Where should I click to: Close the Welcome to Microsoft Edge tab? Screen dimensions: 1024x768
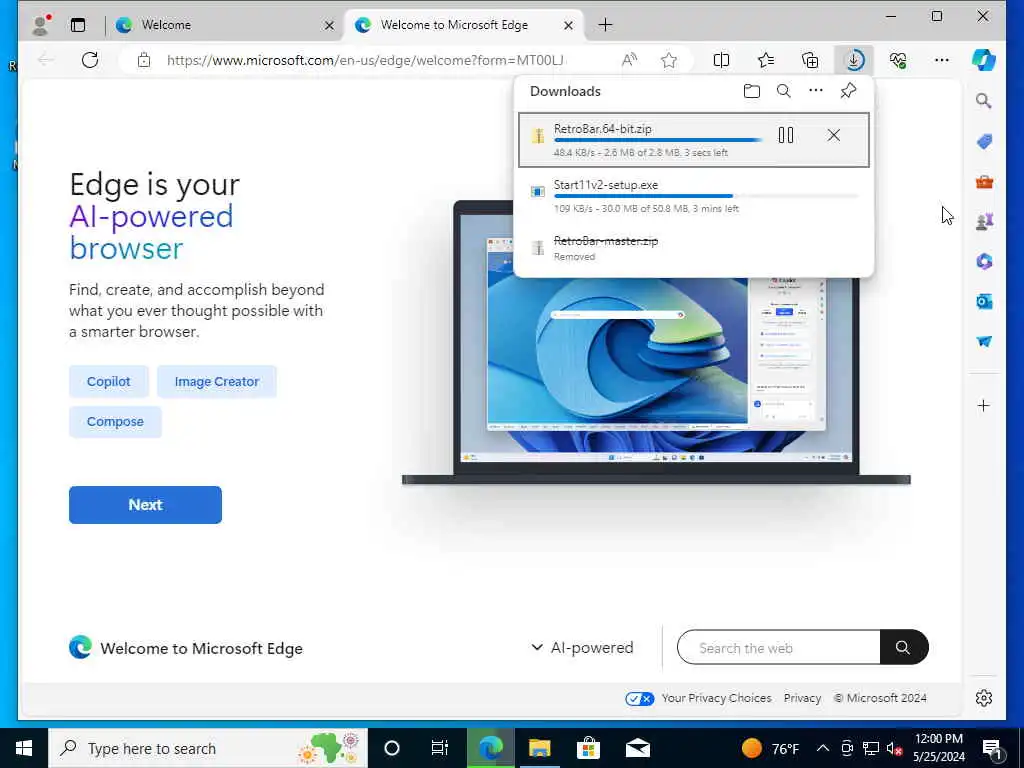(568, 25)
